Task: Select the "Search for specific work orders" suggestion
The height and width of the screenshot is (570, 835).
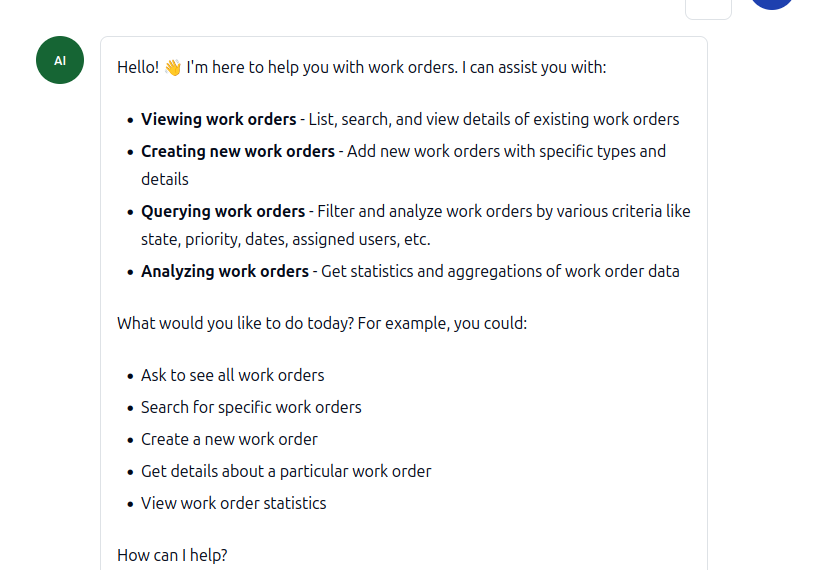Action: click(x=251, y=408)
